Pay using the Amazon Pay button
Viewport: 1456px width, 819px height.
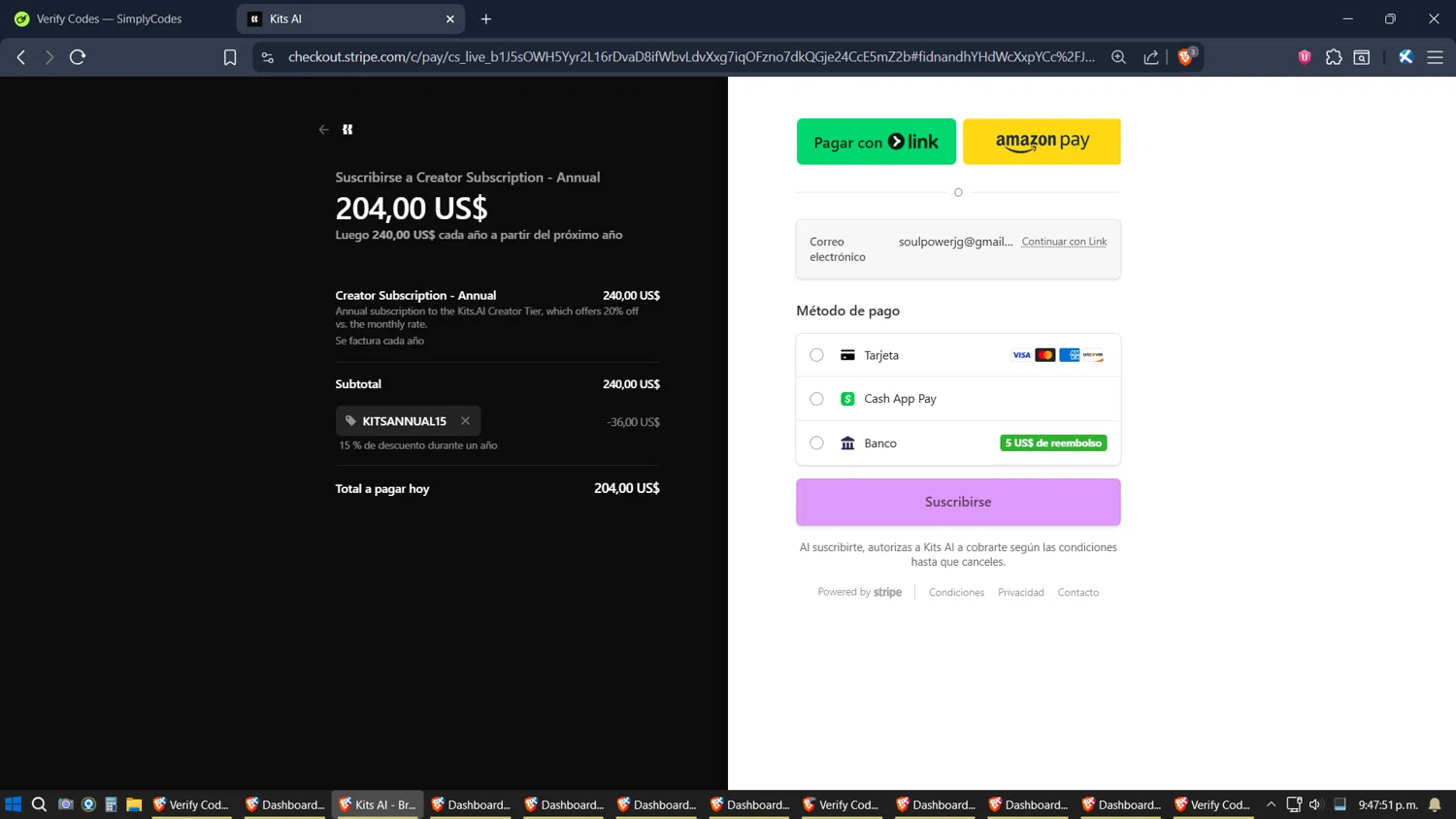pos(1042,142)
